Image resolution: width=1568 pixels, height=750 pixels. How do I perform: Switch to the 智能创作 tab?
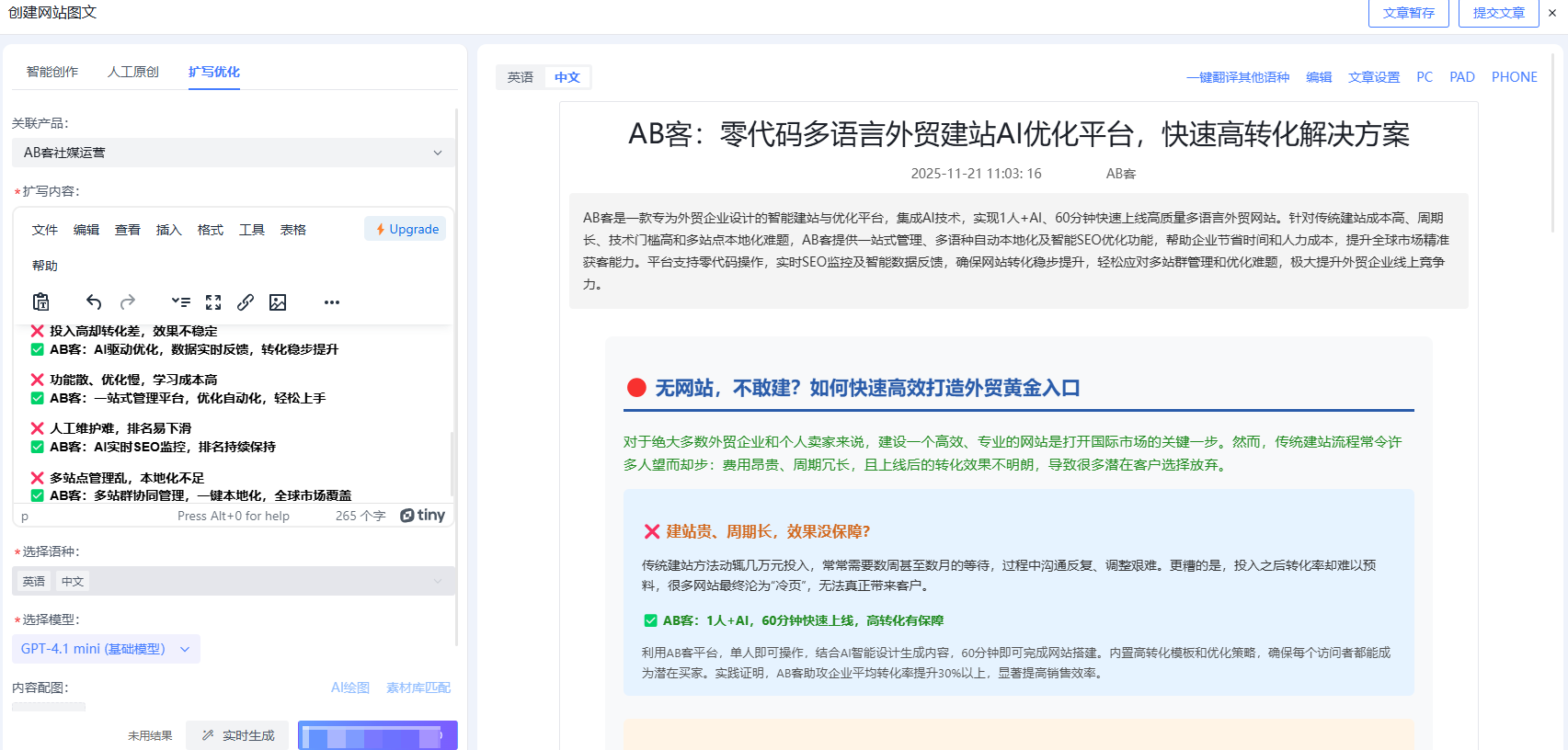click(52, 72)
